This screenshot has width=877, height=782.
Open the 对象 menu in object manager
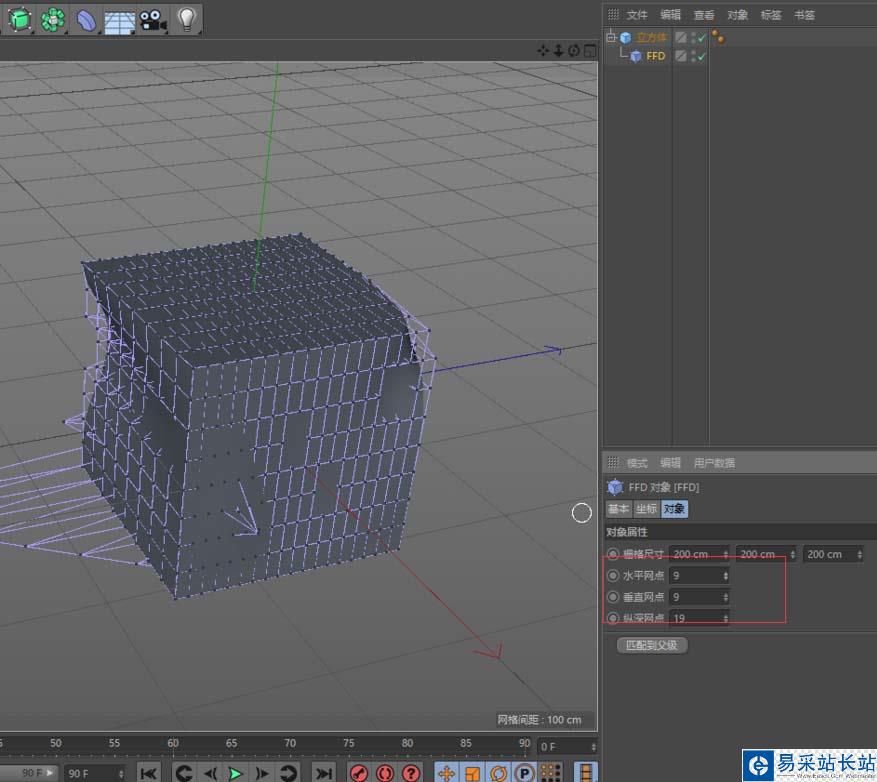(x=737, y=15)
